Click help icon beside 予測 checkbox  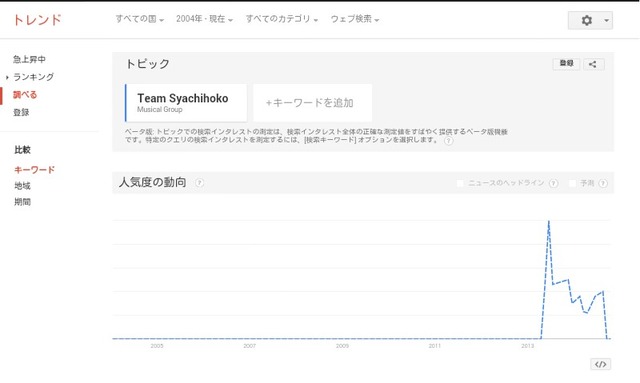pos(603,183)
